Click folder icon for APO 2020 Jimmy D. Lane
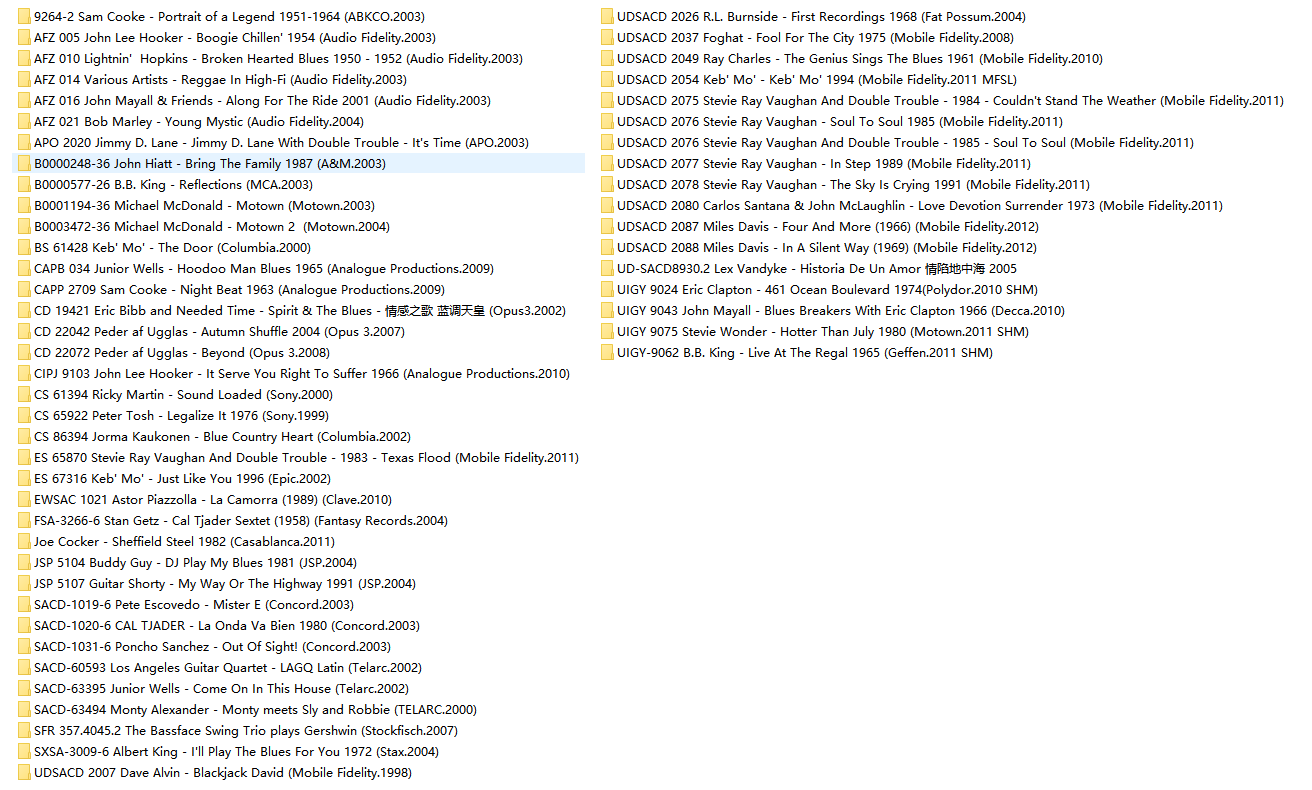The image size is (1312, 790). 24,143
